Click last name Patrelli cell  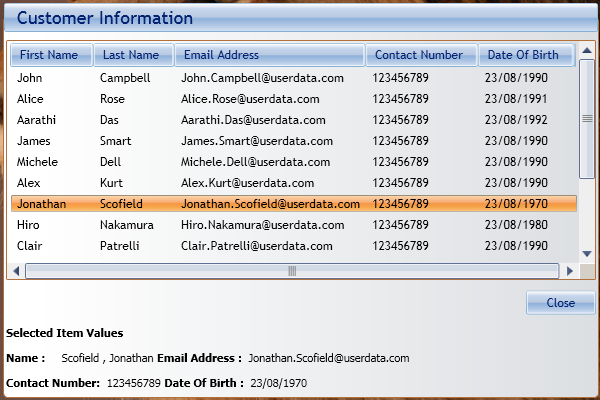(119, 246)
